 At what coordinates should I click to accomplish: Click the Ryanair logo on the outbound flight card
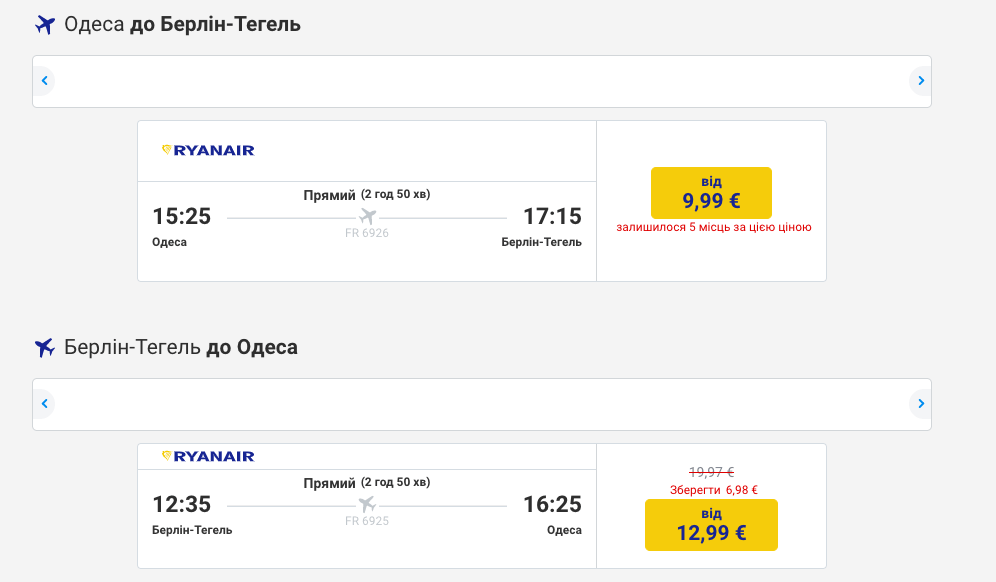(x=208, y=150)
